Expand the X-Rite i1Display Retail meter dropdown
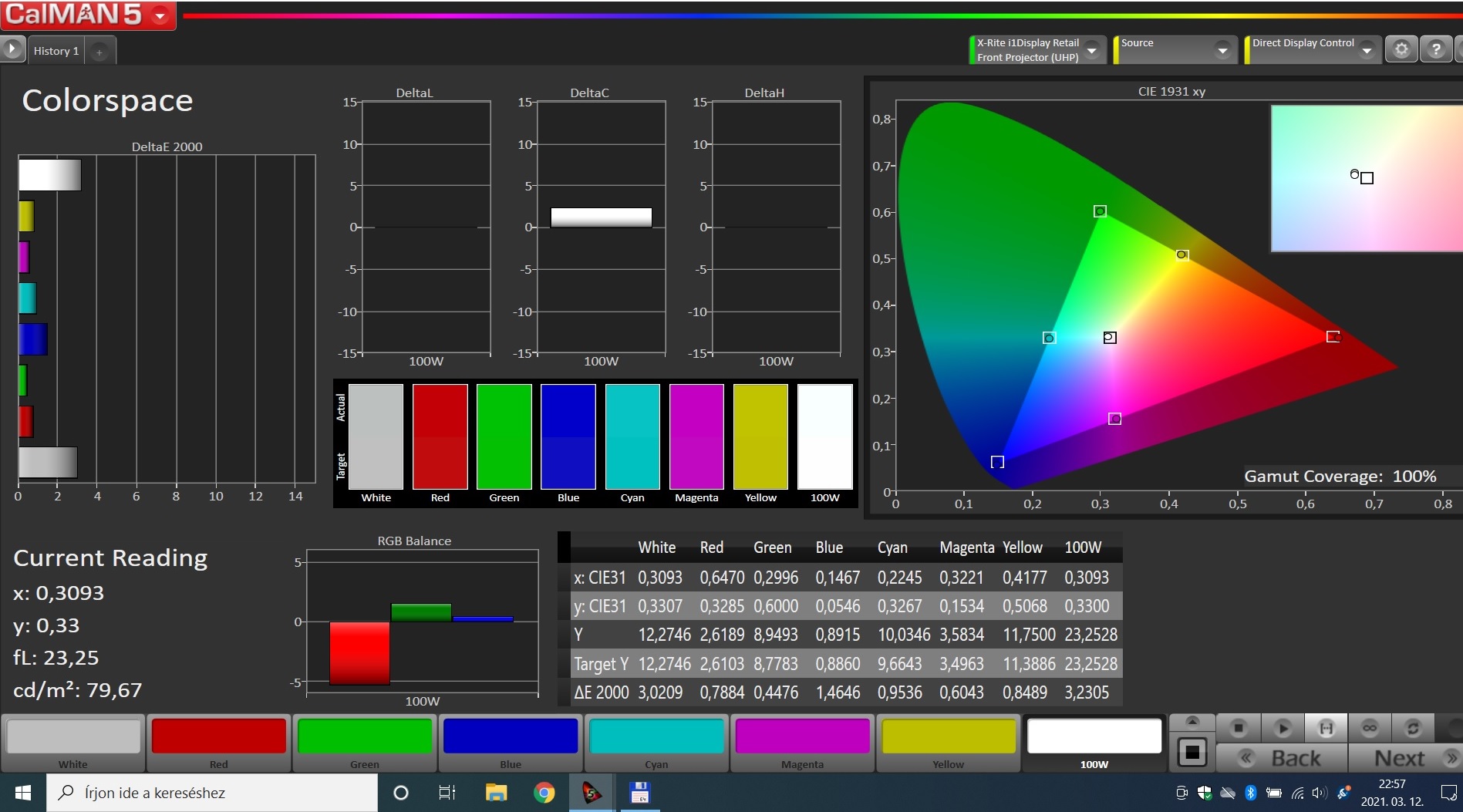 coord(1091,50)
